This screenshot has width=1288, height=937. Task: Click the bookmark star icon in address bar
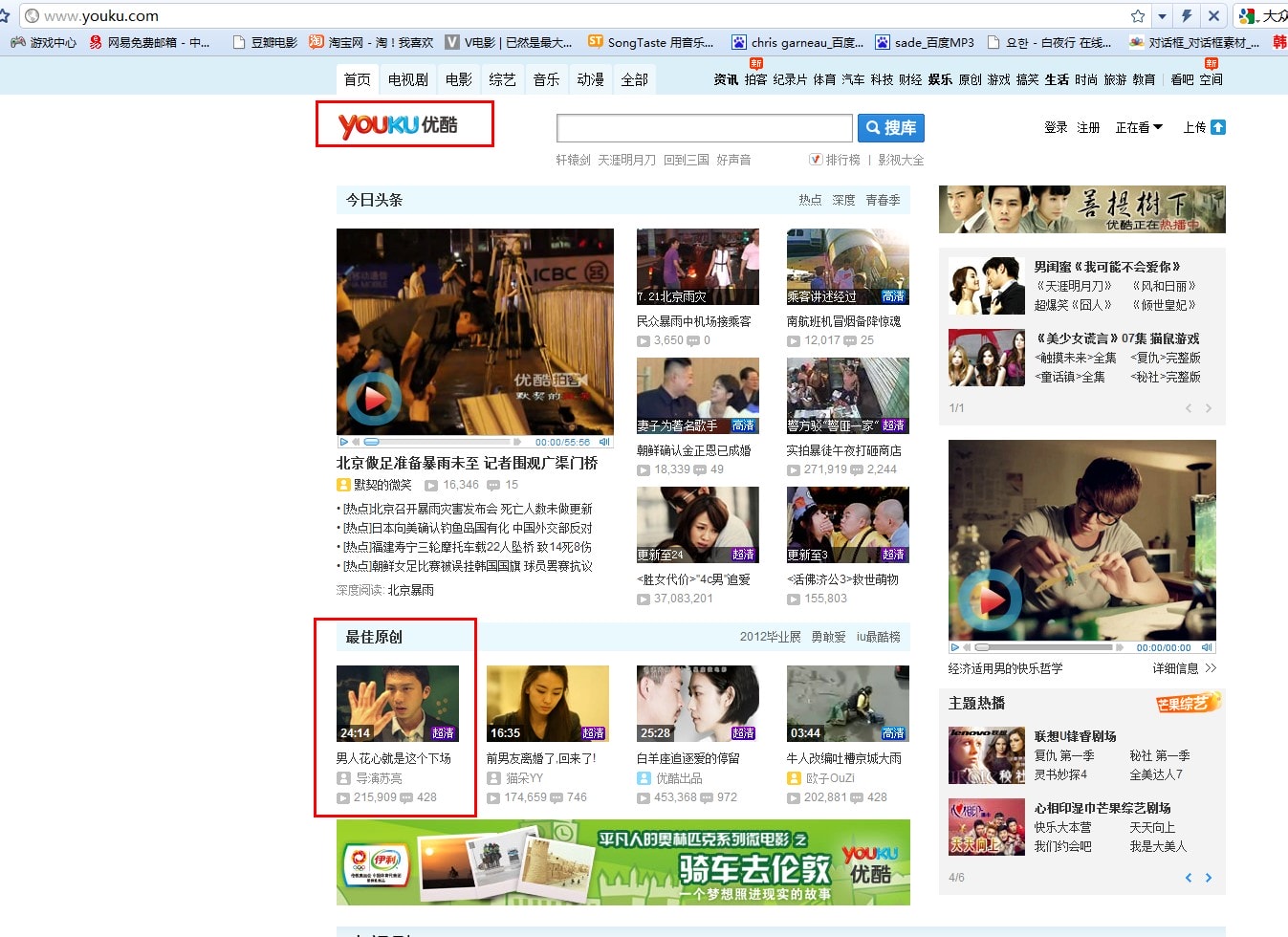pyautogui.click(x=1138, y=15)
